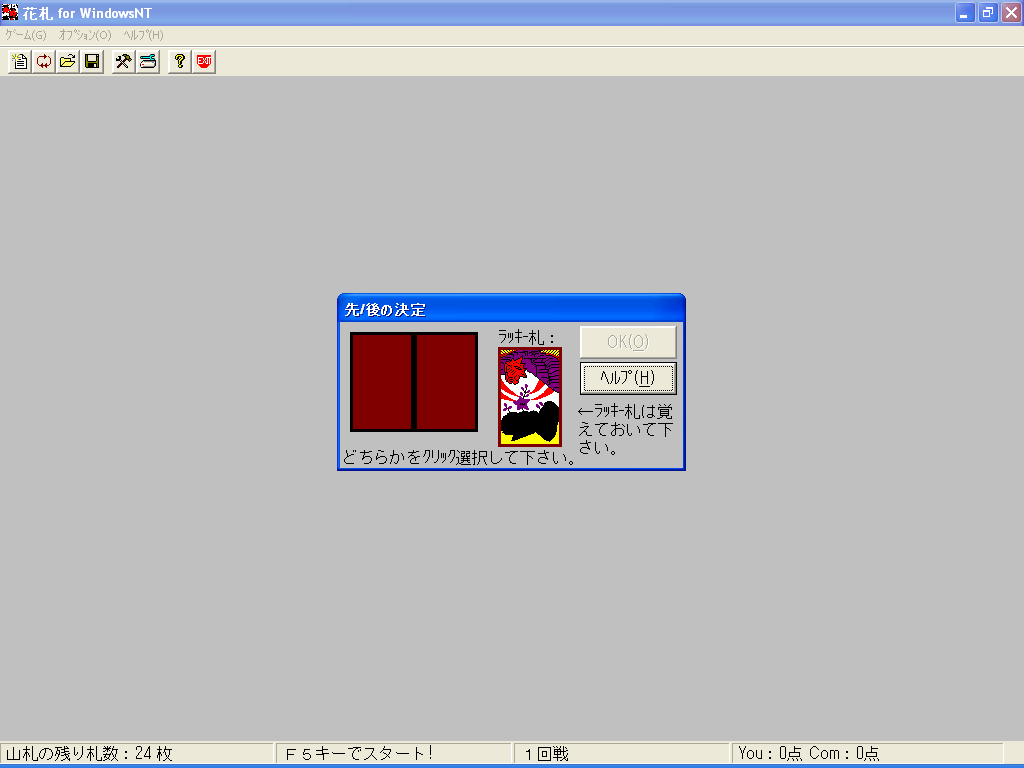The image size is (1024, 768).
Task: Close the 花札 for WindowsNT window
Action: tap(1012, 12)
